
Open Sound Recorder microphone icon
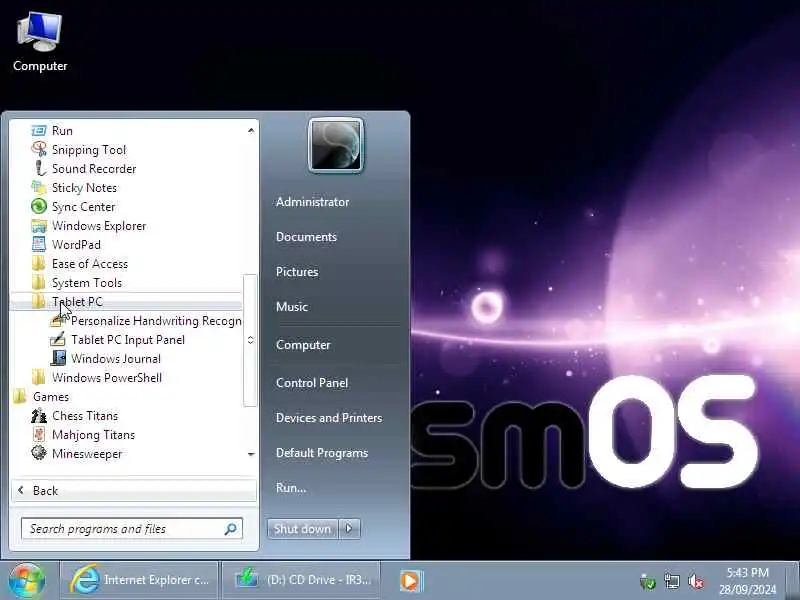tap(39, 168)
